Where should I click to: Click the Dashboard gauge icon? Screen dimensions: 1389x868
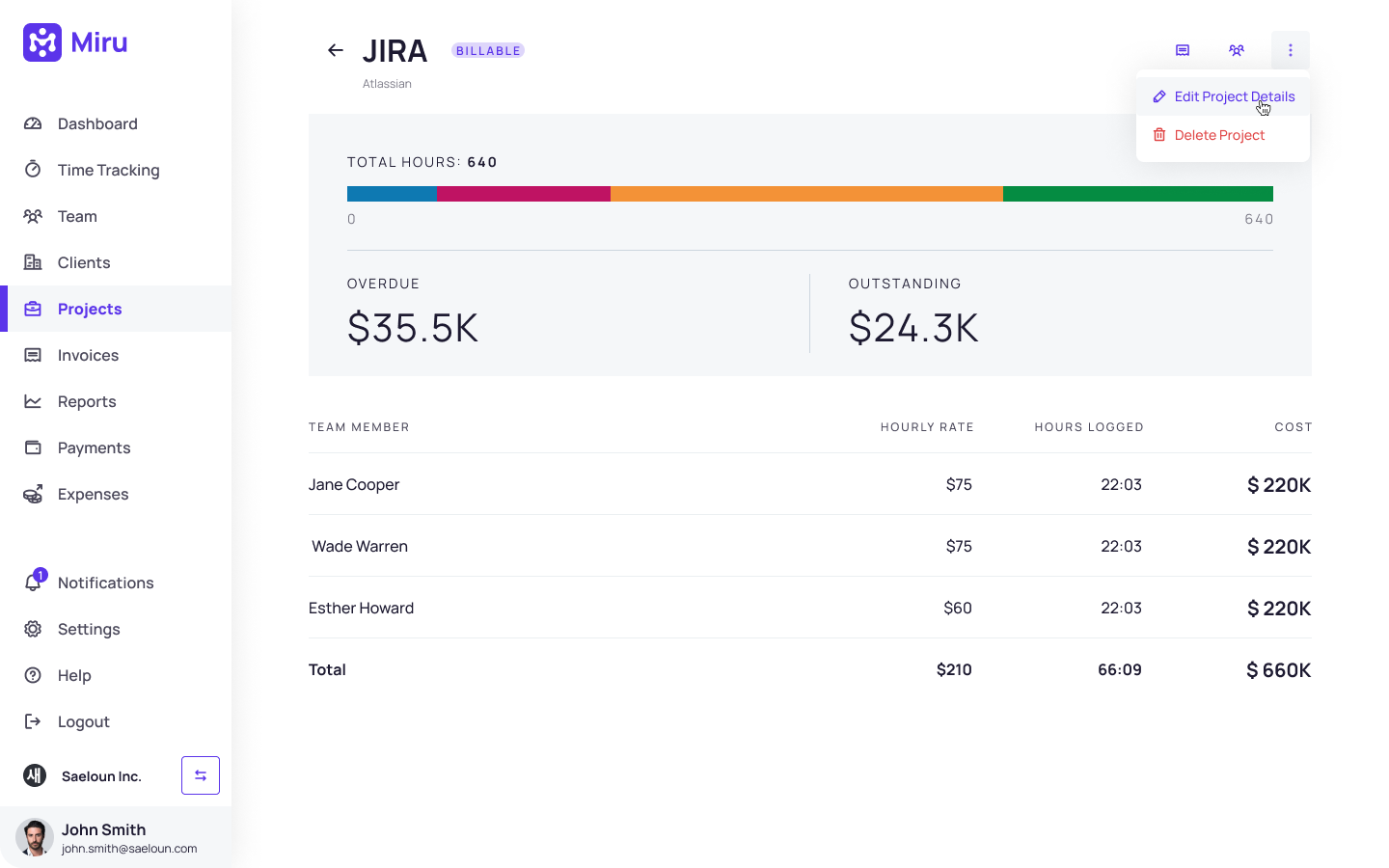tap(33, 123)
